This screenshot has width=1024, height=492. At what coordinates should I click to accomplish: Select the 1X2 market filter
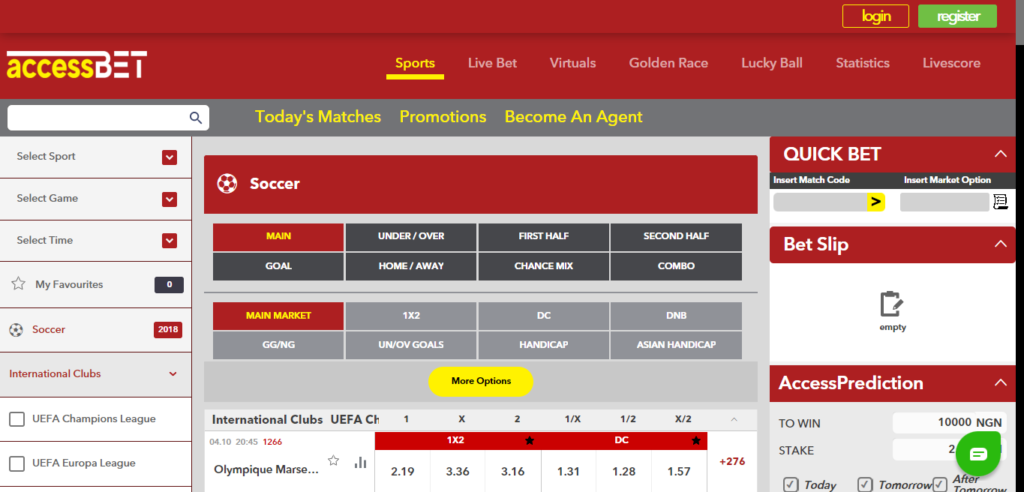pos(411,316)
